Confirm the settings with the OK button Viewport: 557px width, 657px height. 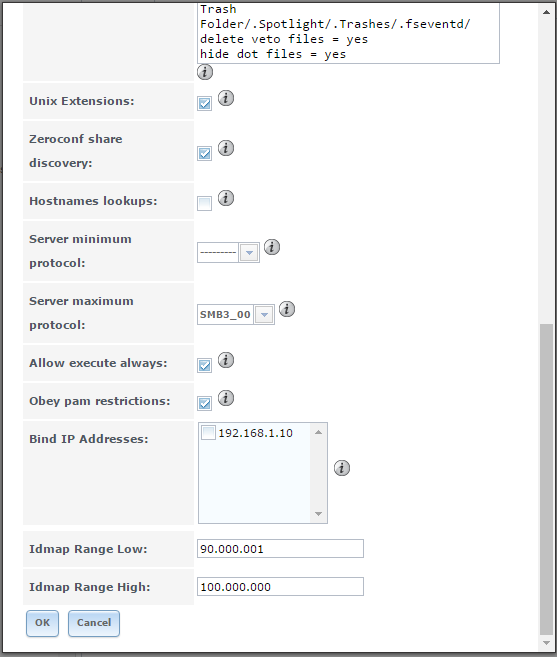click(42, 623)
